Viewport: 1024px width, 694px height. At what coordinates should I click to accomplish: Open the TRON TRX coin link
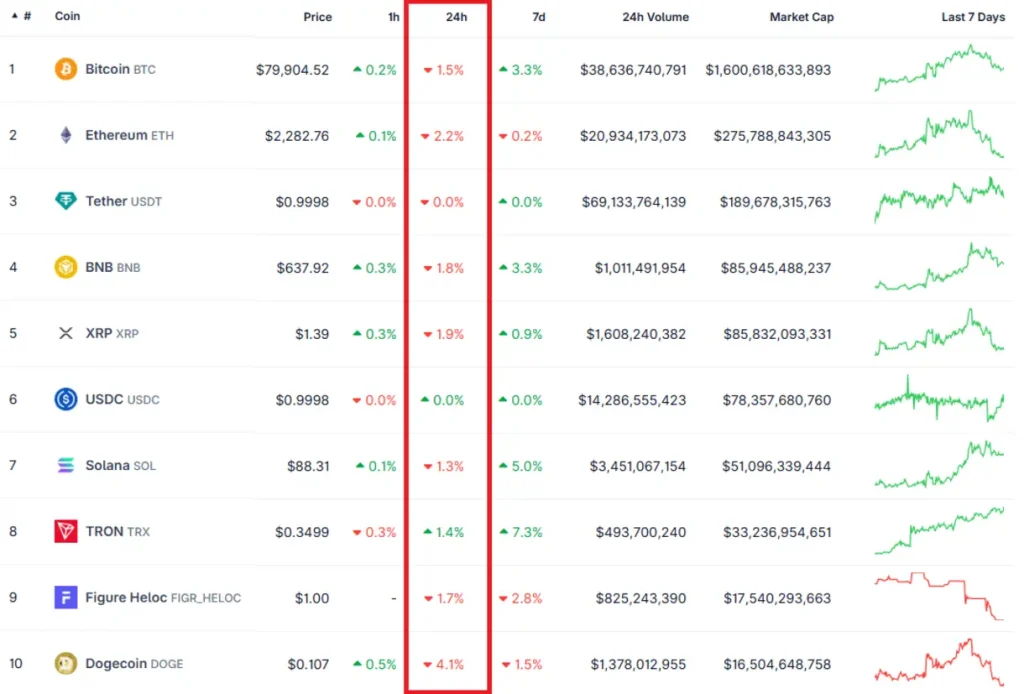[x=118, y=531]
